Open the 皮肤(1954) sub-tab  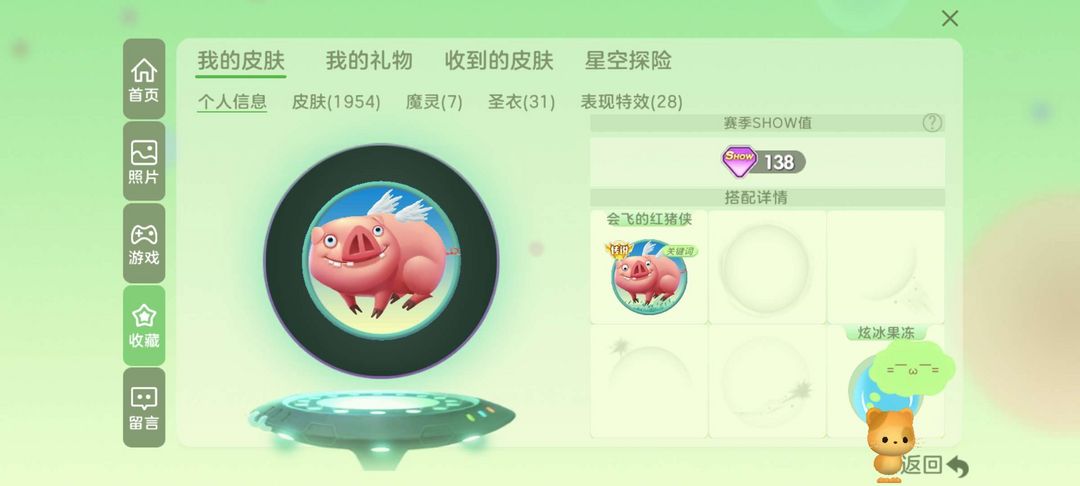point(336,102)
